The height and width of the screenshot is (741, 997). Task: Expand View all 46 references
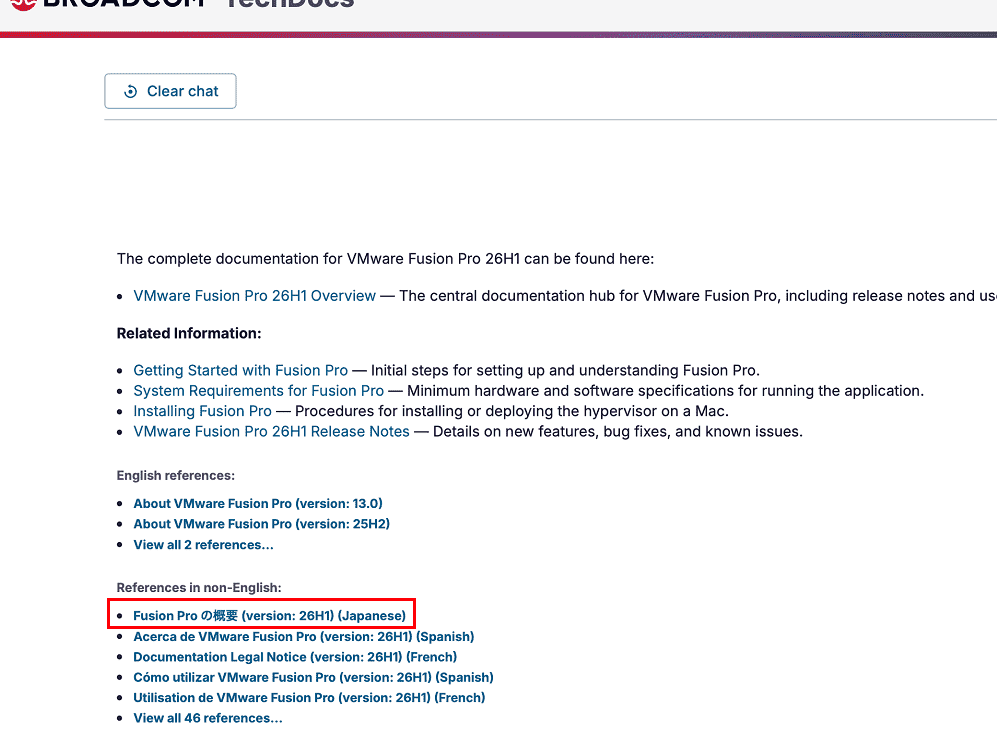pyautogui.click(x=208, y=718)
